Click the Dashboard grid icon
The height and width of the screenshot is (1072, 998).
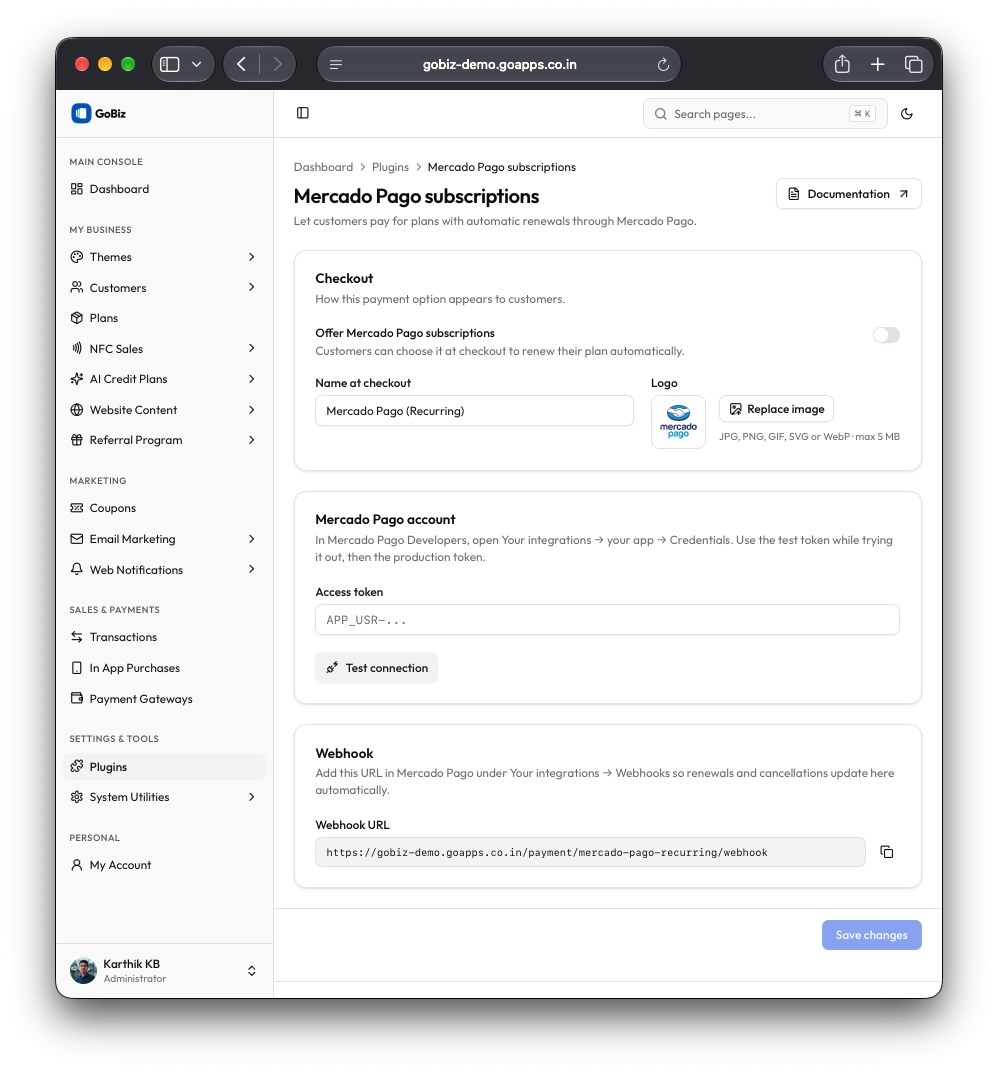pos(77,189)
